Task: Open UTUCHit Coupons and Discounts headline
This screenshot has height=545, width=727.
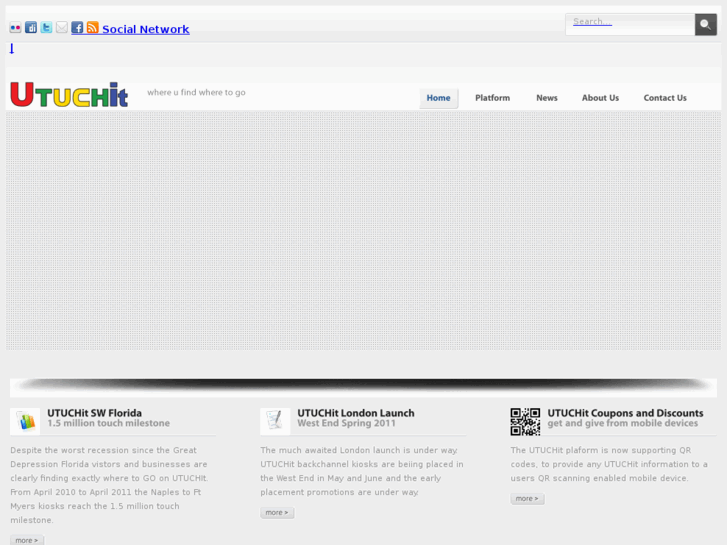Action: [625, 413]
